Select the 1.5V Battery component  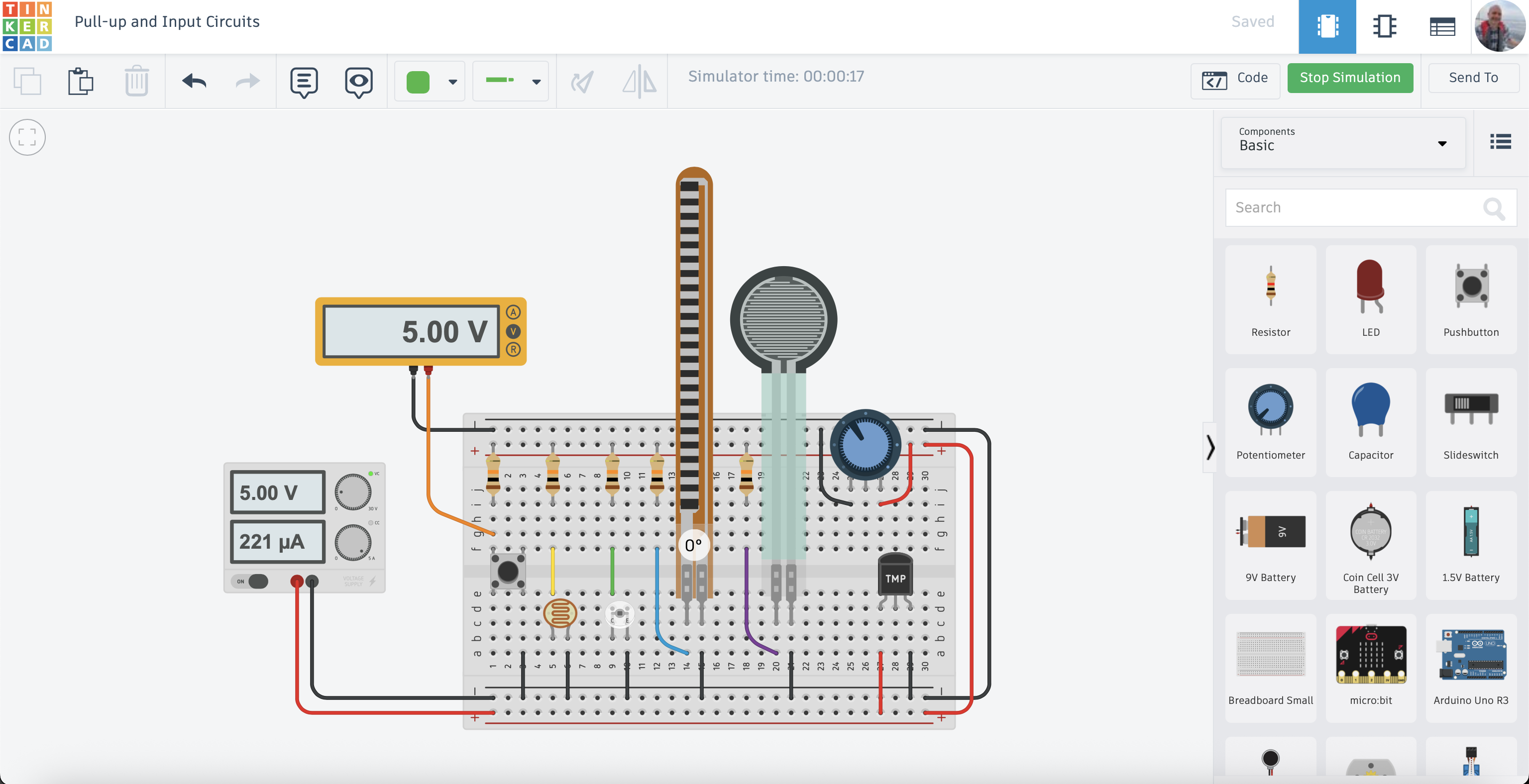click(1470, 545)
